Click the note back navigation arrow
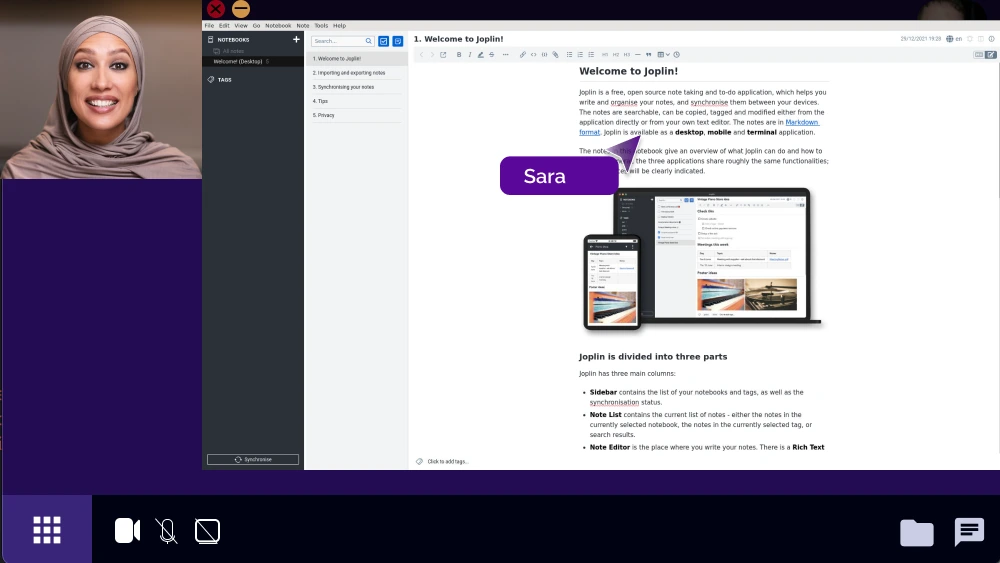Image resolution: width=1000 pixels, height=563 pixels. [422, 55]
